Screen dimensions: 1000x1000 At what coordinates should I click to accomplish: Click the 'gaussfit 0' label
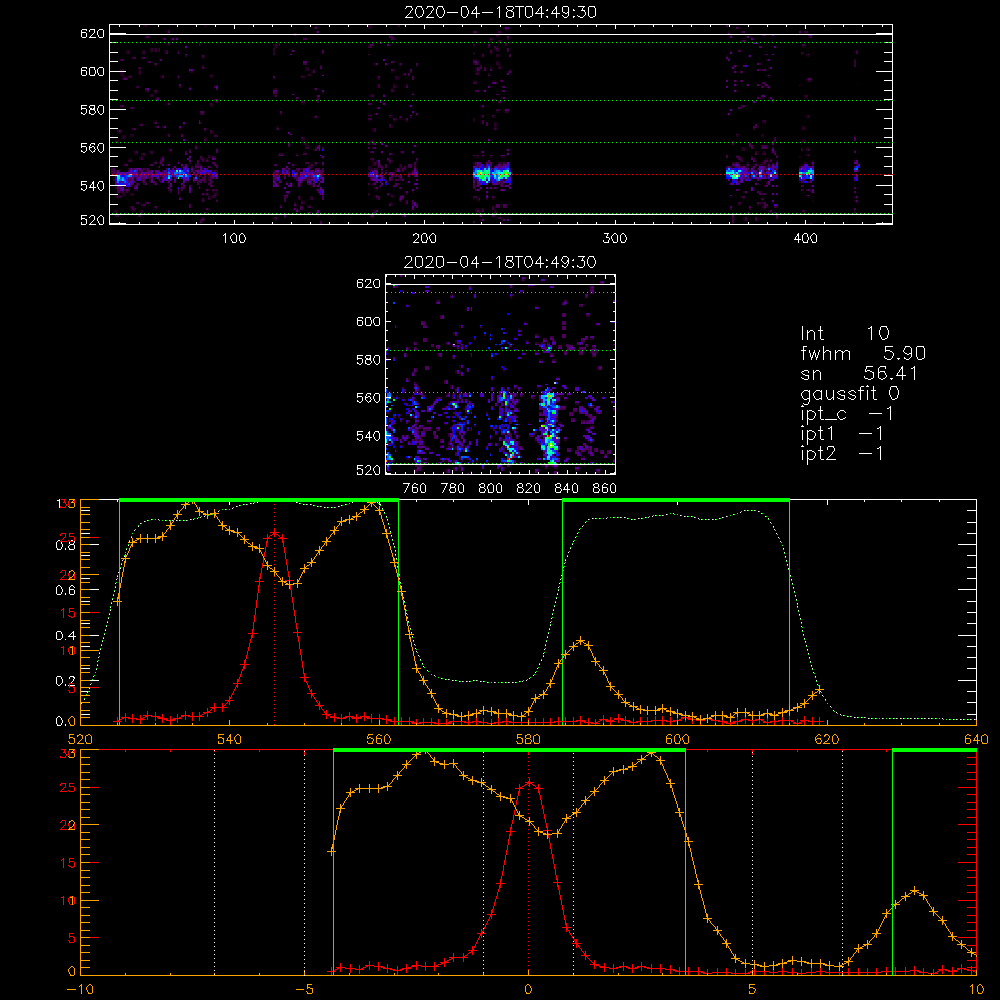click(850, 393)
